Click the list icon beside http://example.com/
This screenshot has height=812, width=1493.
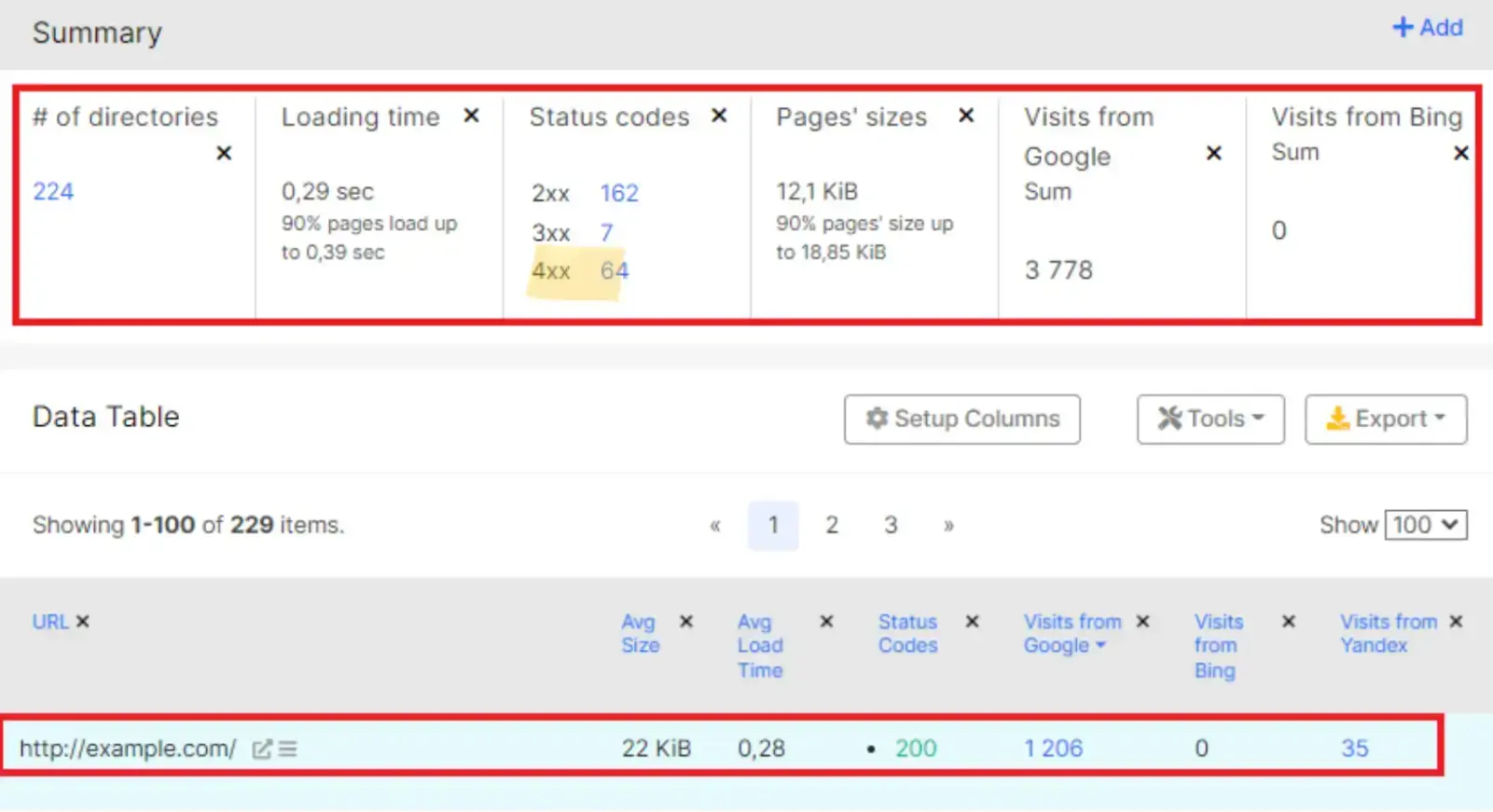tap(288, 748)
